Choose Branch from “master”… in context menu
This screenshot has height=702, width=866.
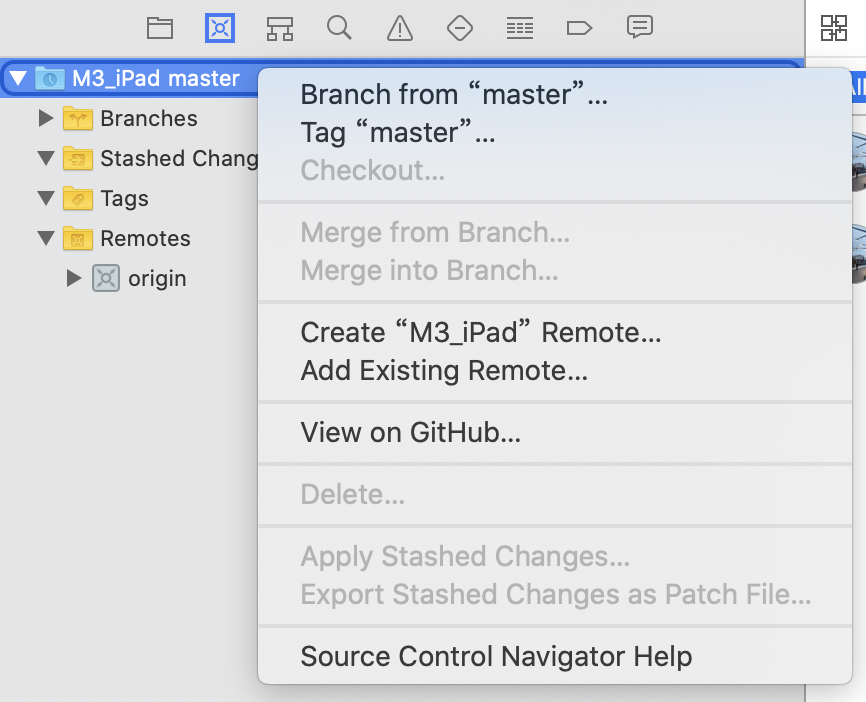[x=454, y=94]
